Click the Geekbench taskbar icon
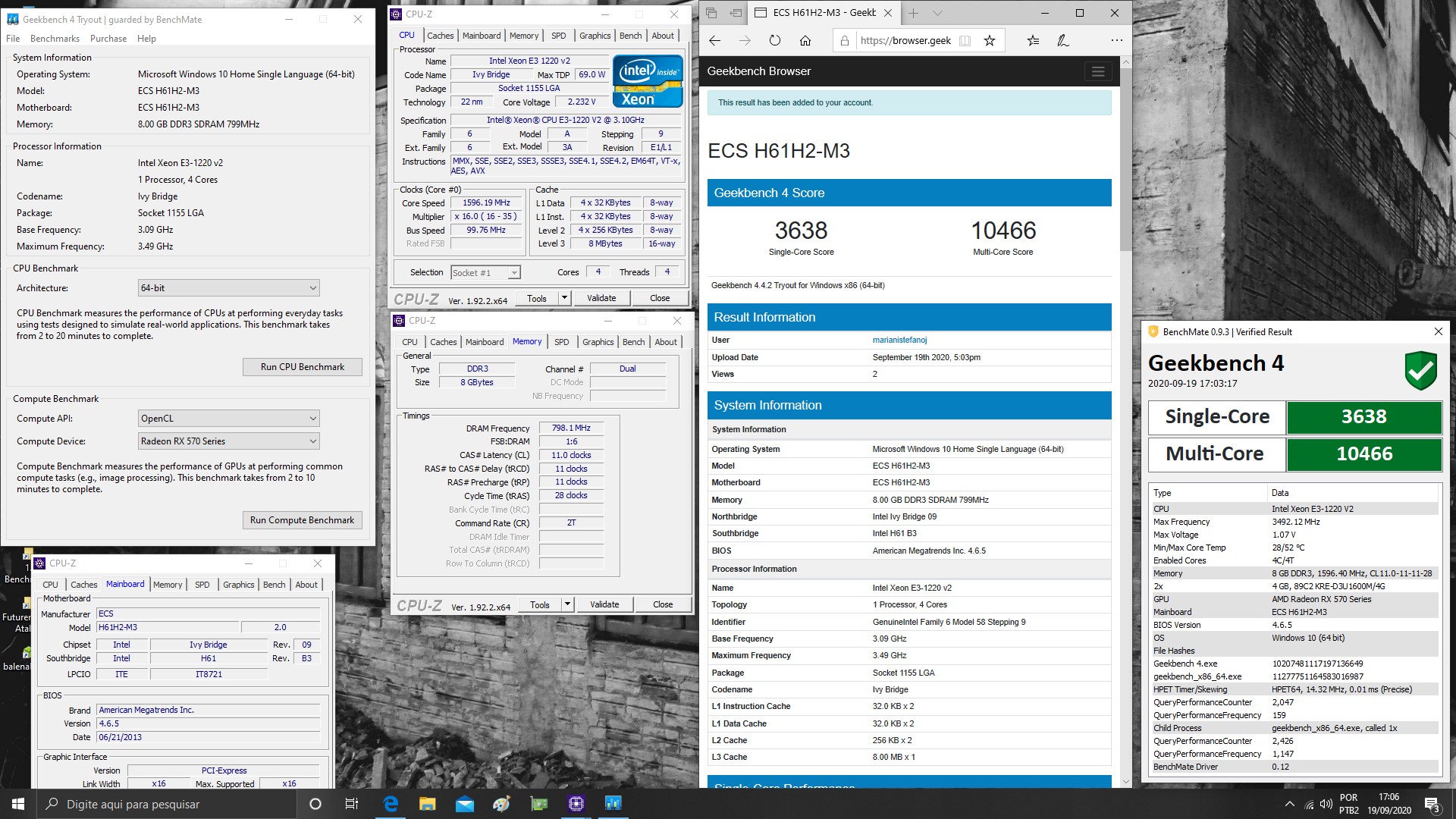 [613, 804]
